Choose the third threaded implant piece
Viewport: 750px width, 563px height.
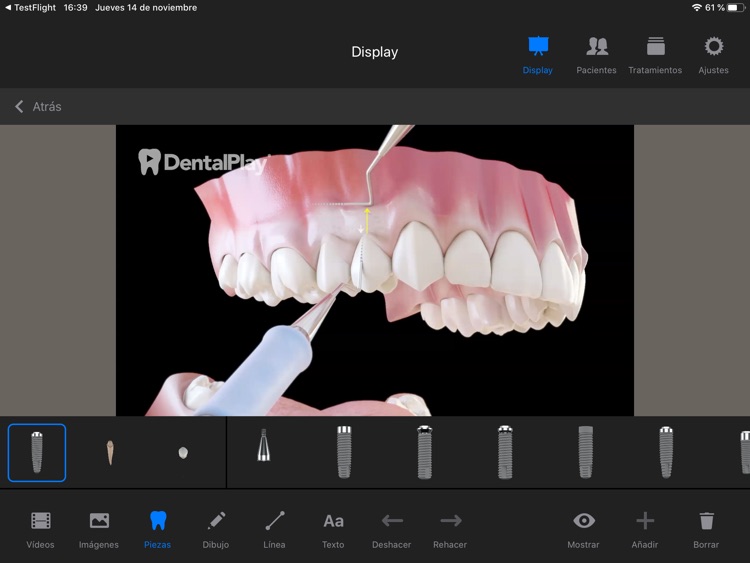point(505,452)
